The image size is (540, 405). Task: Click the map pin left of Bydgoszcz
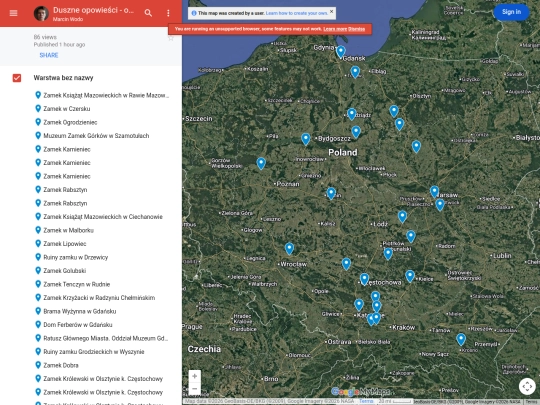click(305, 139)
